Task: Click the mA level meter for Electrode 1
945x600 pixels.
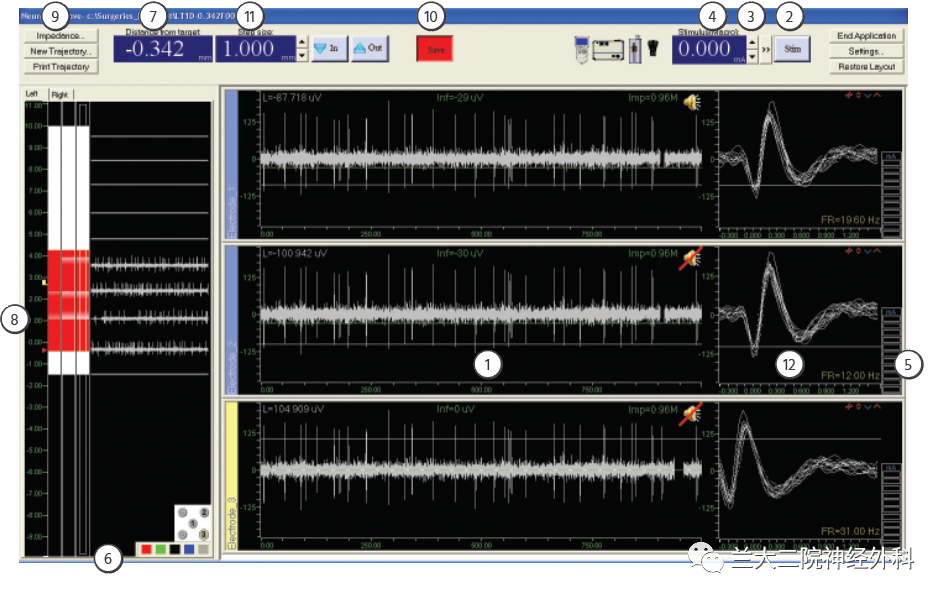Action: coord(891,195)
